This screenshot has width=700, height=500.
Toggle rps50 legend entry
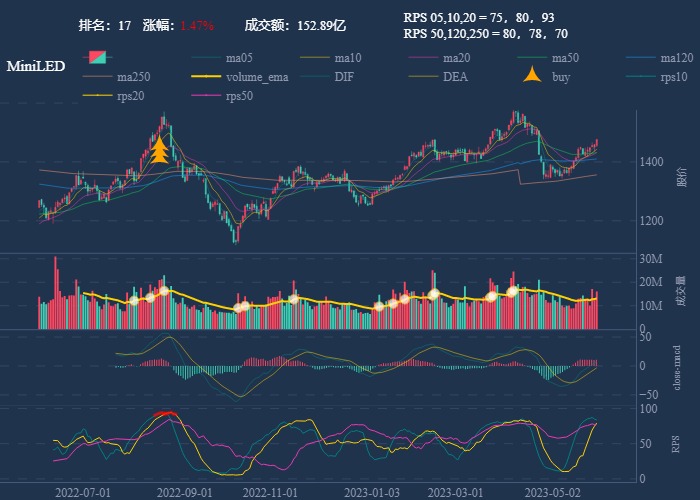222,96
